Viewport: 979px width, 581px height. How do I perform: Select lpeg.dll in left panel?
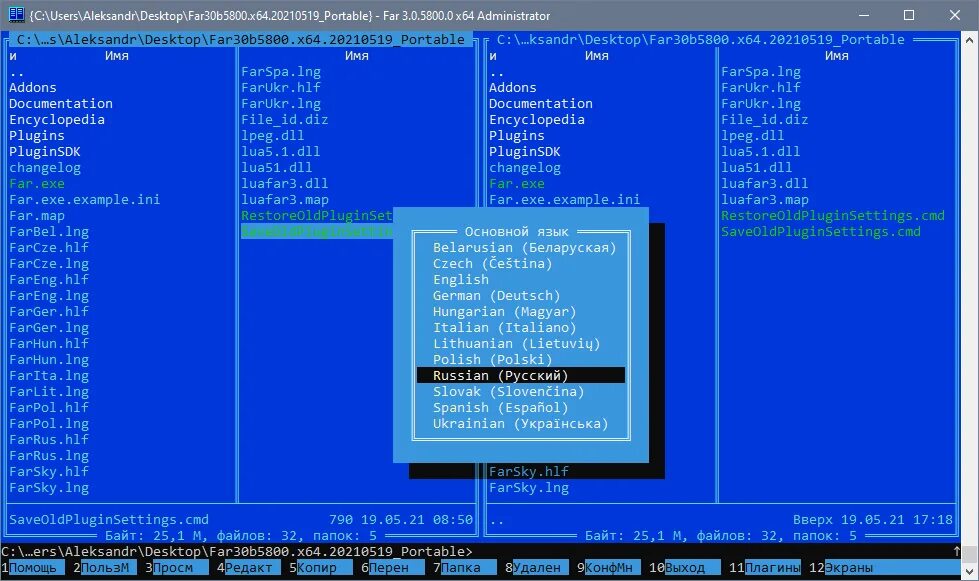[273, 136]
